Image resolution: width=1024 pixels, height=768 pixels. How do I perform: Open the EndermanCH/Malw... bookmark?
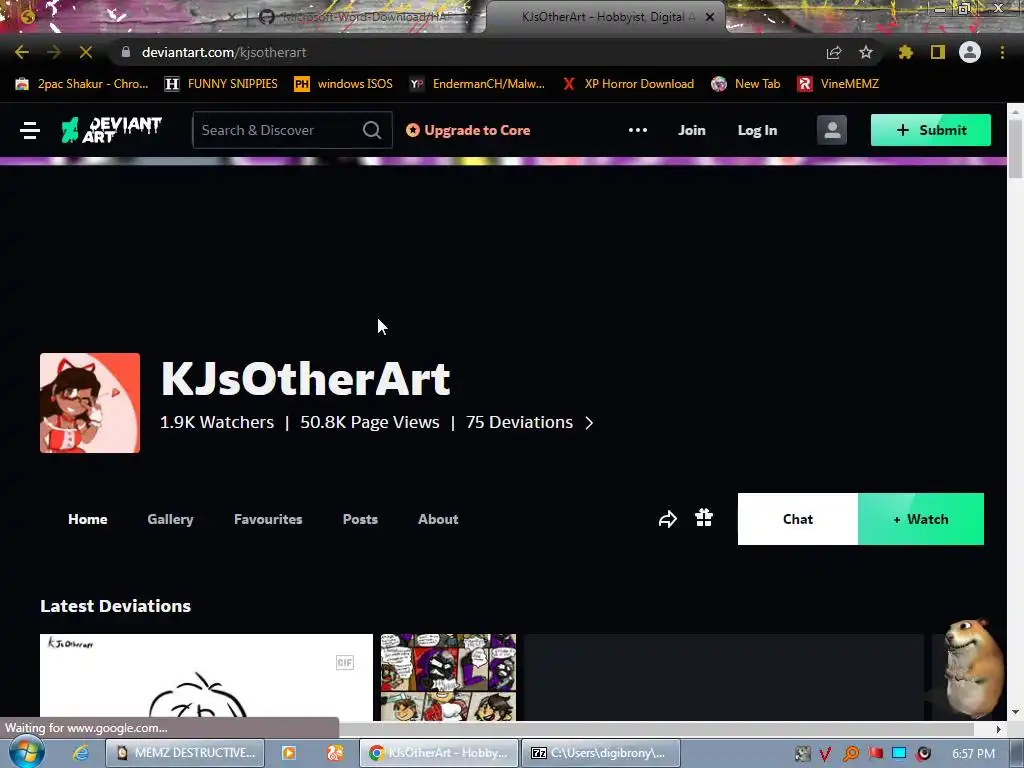(477, 84)
